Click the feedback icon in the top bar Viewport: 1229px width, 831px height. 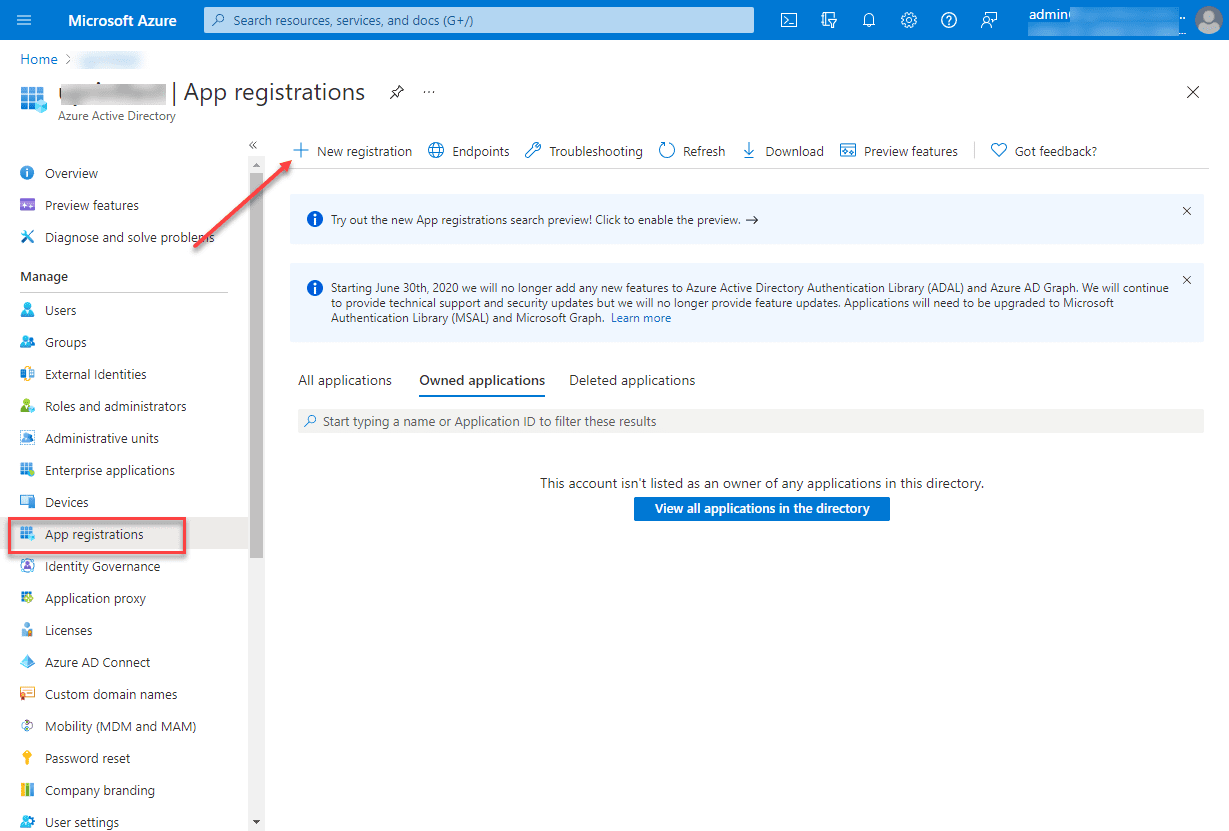coord(989,20)
